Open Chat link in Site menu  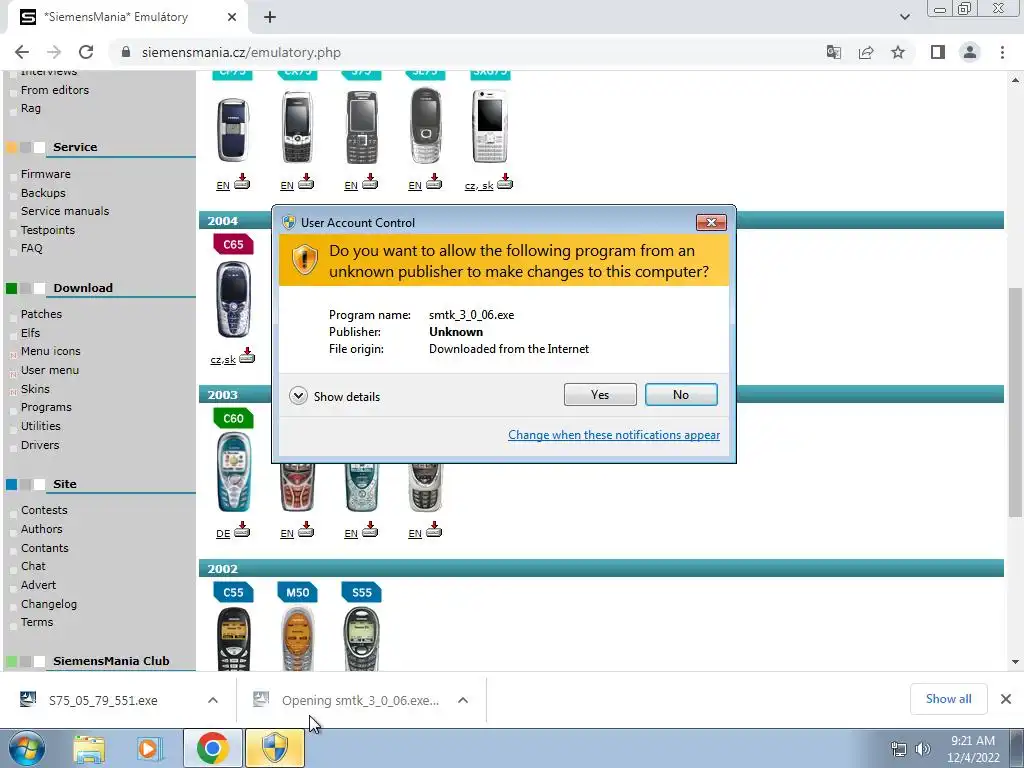[33, 566]
